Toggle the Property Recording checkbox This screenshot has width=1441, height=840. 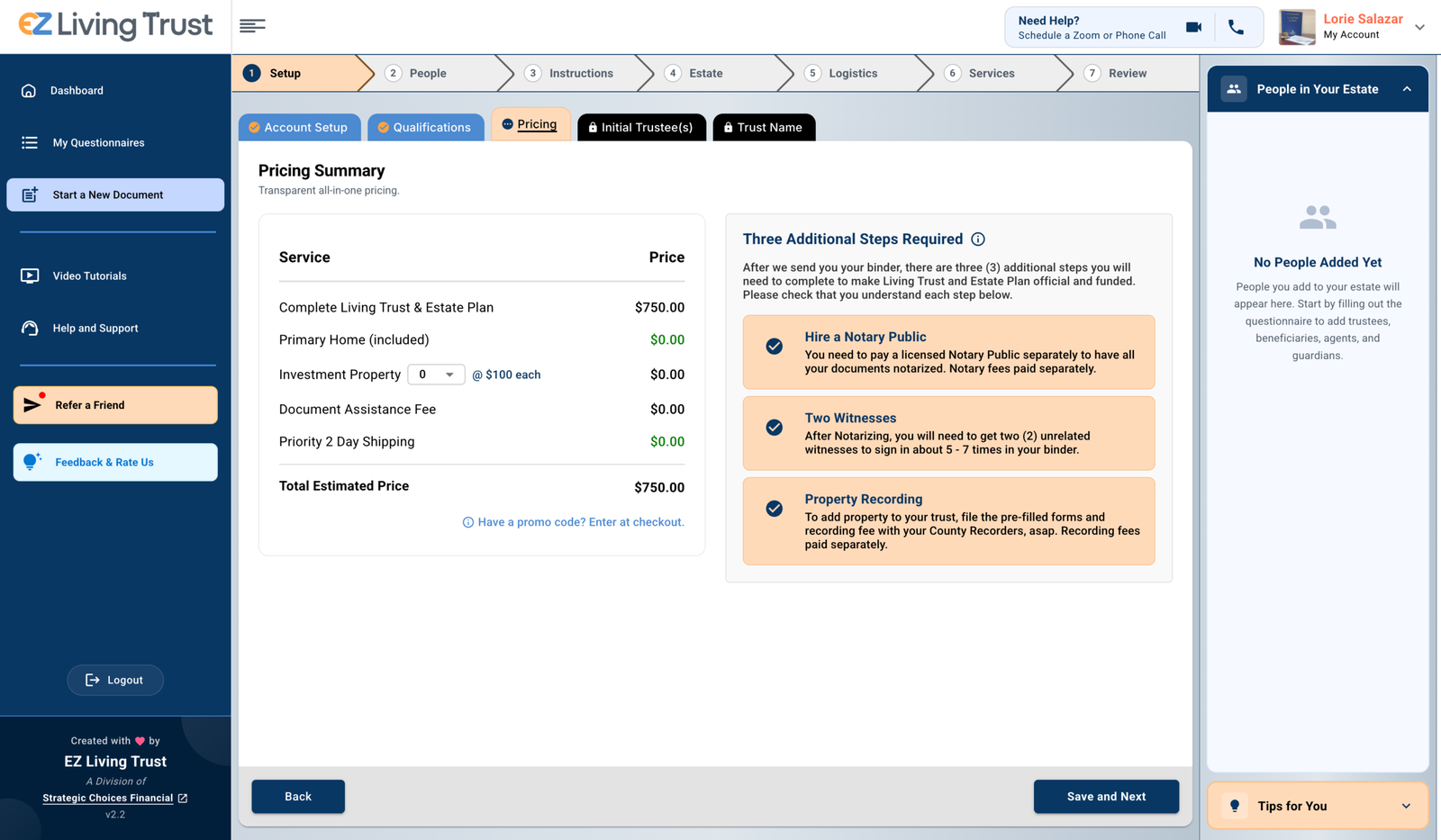pos(775,508)
